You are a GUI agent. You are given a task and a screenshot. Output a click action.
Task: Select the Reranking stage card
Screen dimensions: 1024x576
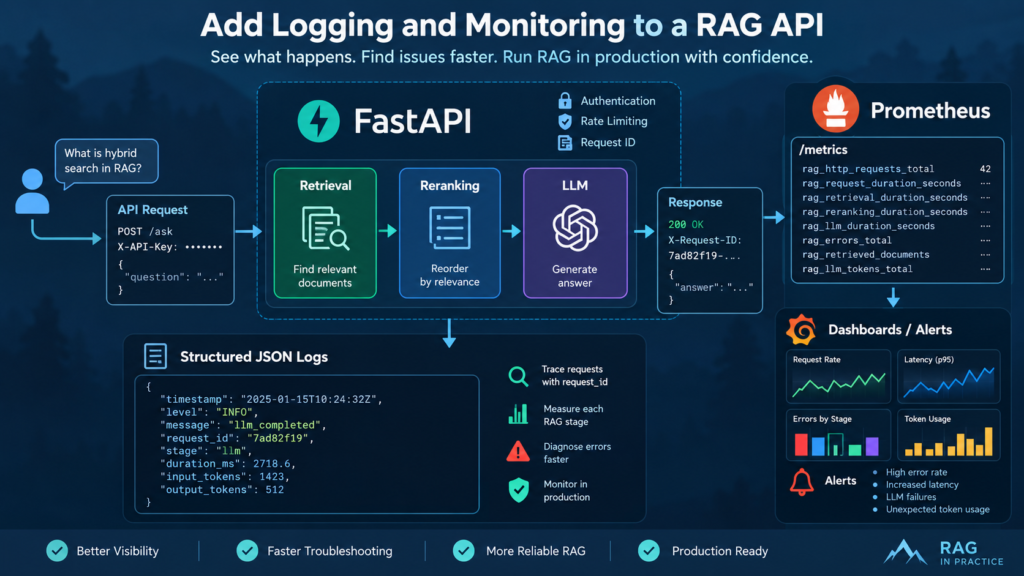pyautogui.click(x=449, y=233)
